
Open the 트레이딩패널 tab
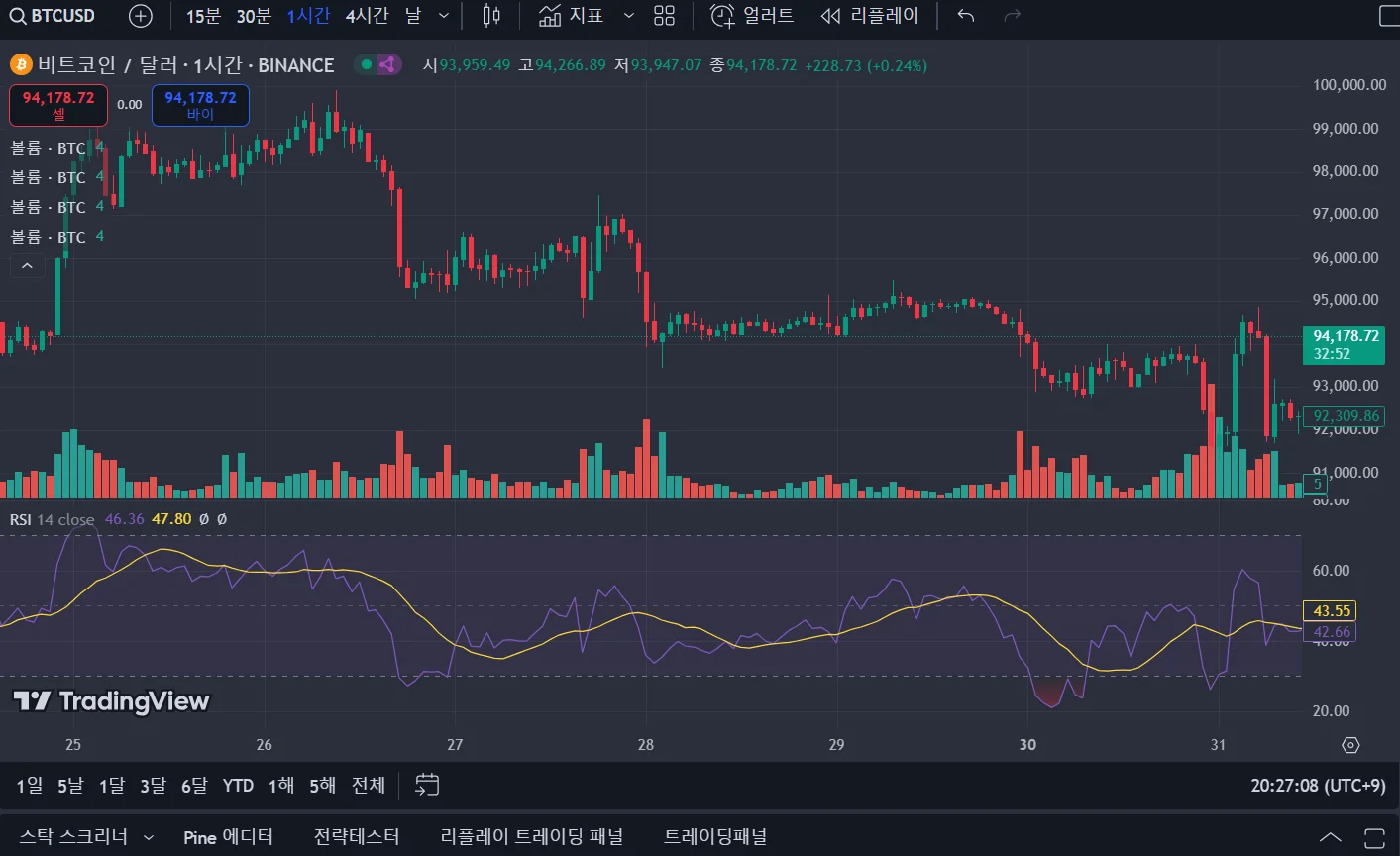point(715,837)
